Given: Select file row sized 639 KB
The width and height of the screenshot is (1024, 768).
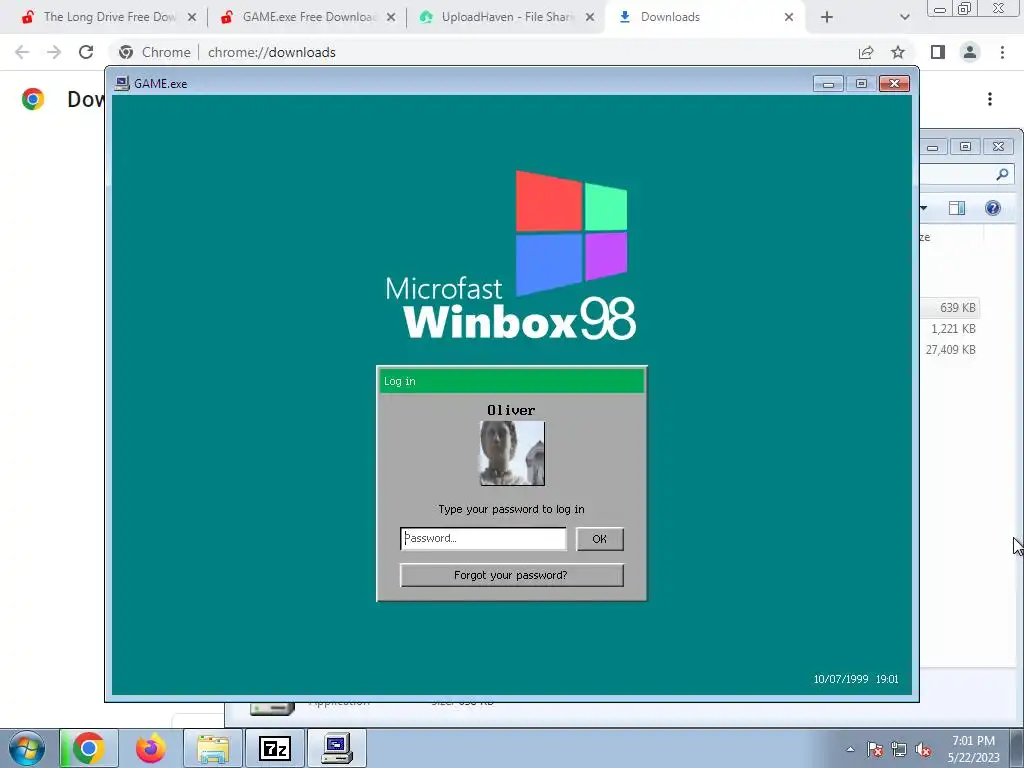Looking at the screenshot, I should pyautogui.click(x=950, y=308).
